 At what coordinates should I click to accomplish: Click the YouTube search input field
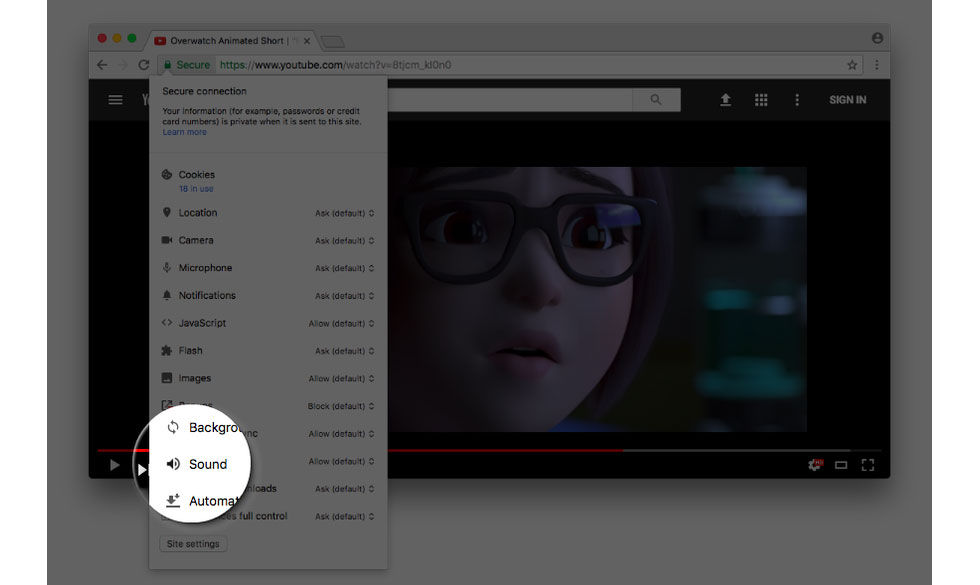pos(510,99)
